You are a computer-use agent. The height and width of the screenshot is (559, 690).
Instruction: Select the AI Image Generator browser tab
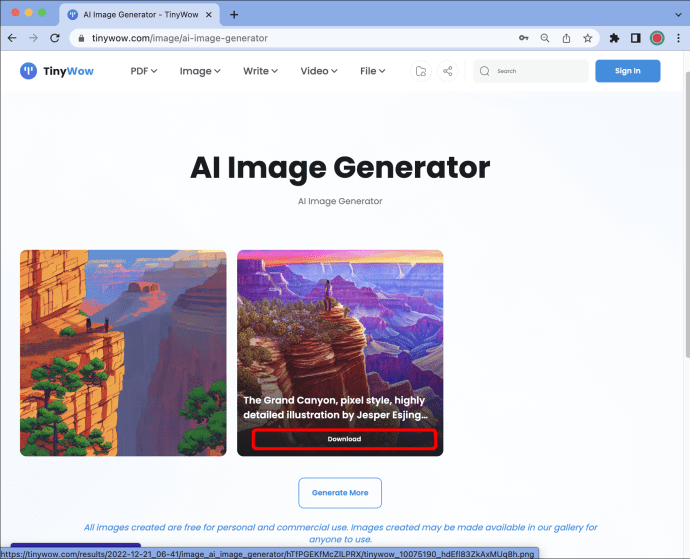coord(139,15)
